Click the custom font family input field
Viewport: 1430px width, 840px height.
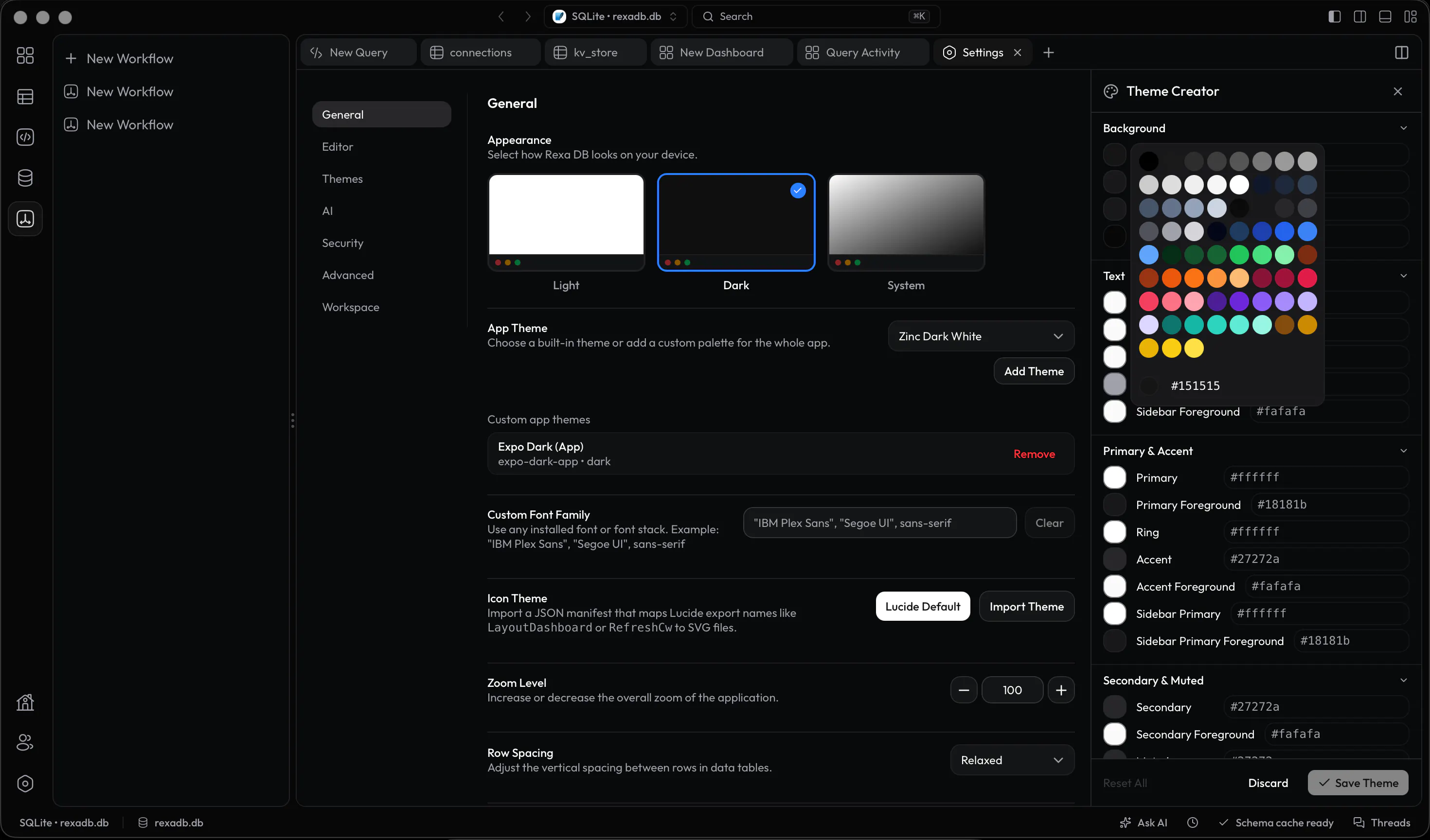(879, 523)
